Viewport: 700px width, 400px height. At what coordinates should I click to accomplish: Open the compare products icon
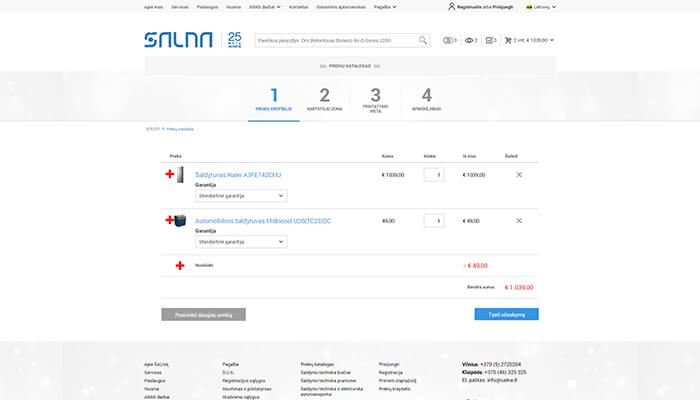tap(447, 40)
